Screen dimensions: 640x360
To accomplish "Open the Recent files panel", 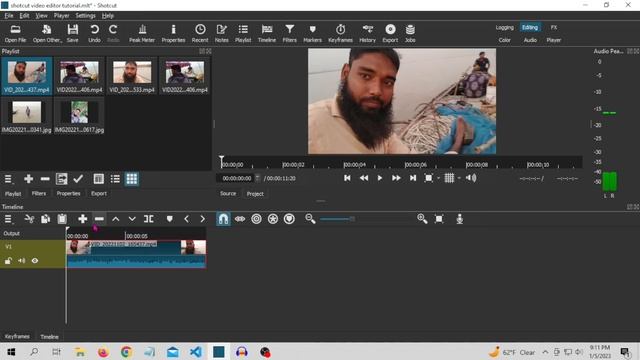I will pos(200,33).
